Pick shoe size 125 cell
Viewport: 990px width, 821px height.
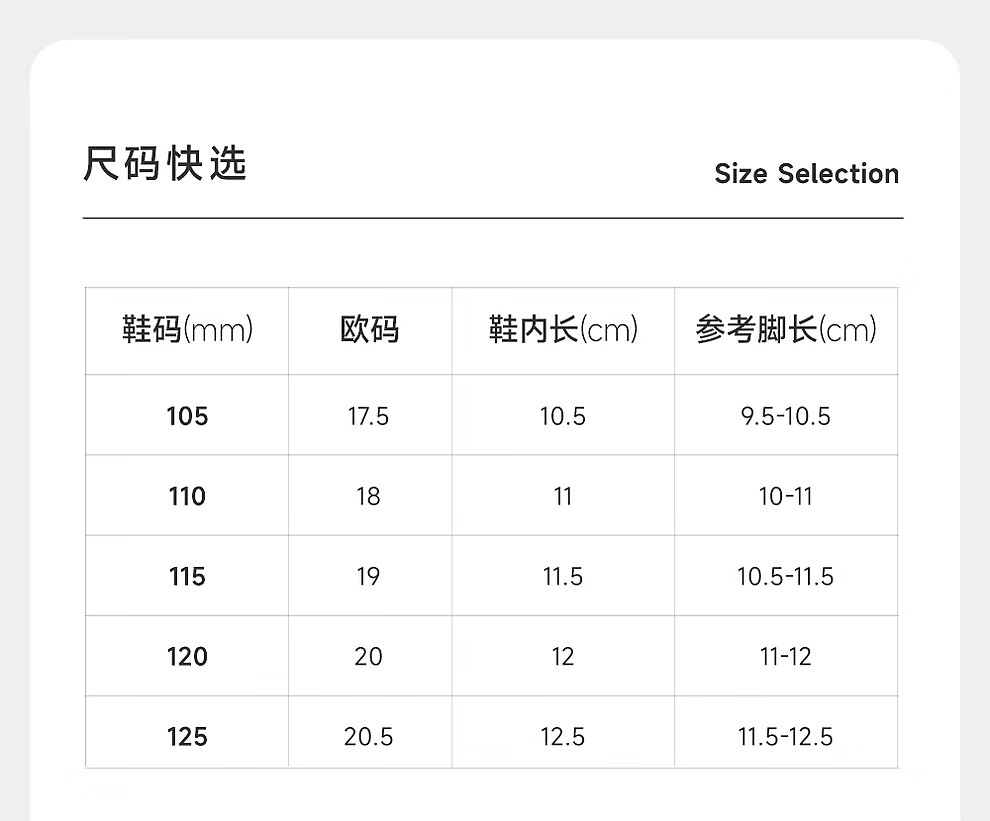[x=187, y=737]
